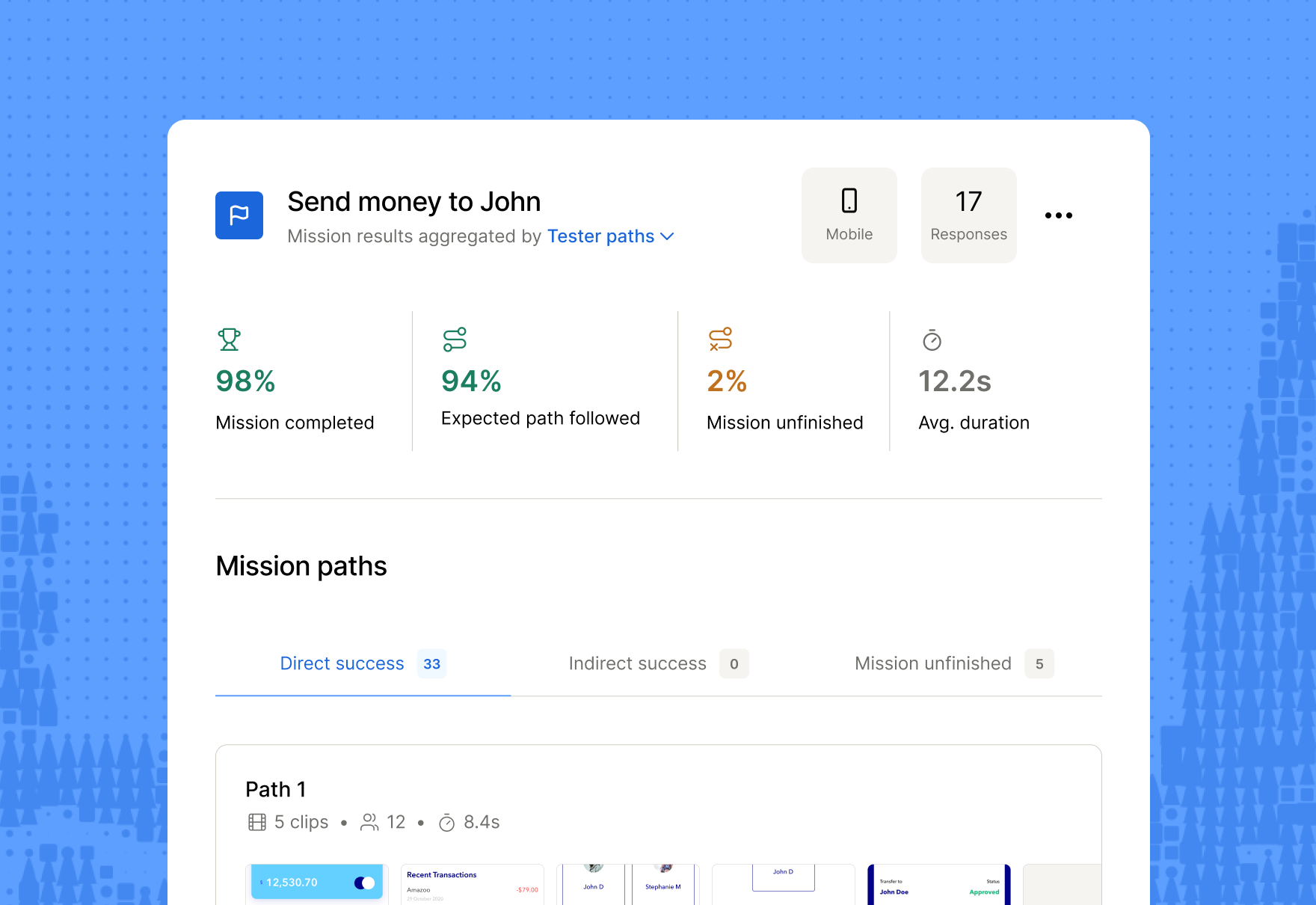Click the 'Mission completed' stat label
1316x905 pixels.
pos(295,423)
